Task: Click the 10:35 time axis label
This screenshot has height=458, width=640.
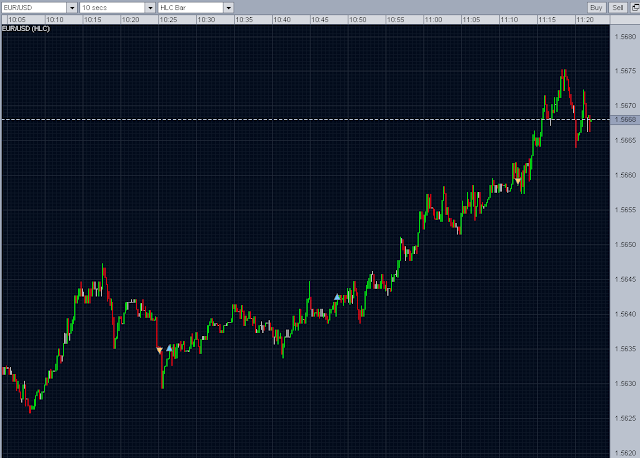Action: click(x=244, y=20)
